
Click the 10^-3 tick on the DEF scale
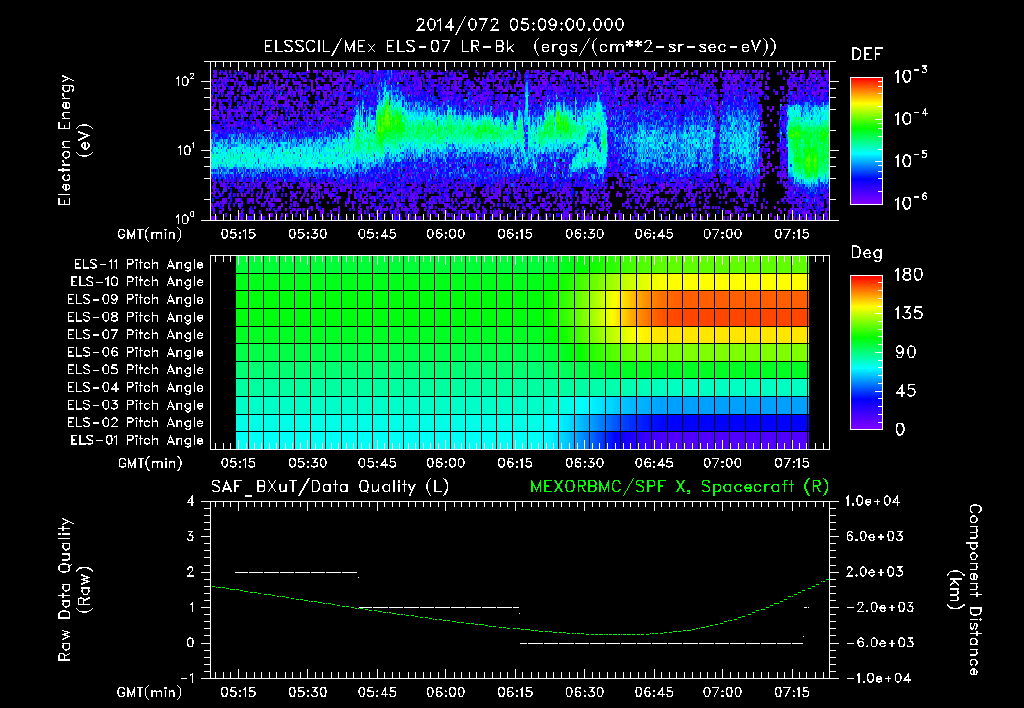pyautogui.click(x=910, y=76)
